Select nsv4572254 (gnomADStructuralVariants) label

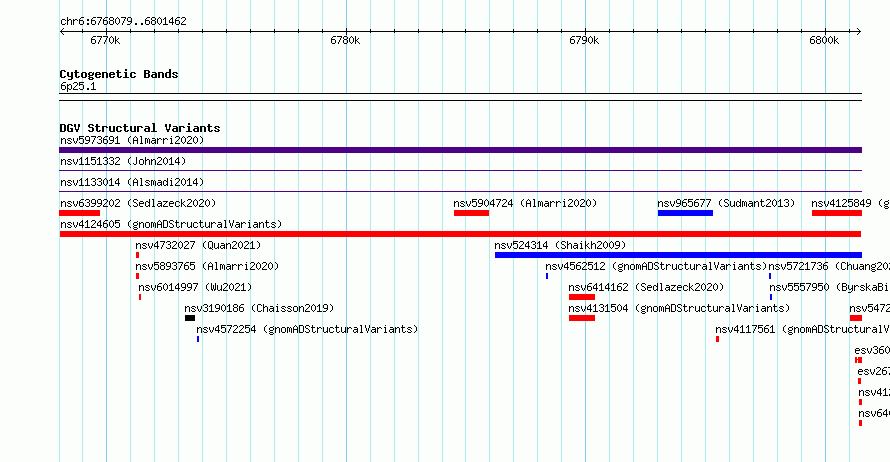click(307, 329)
